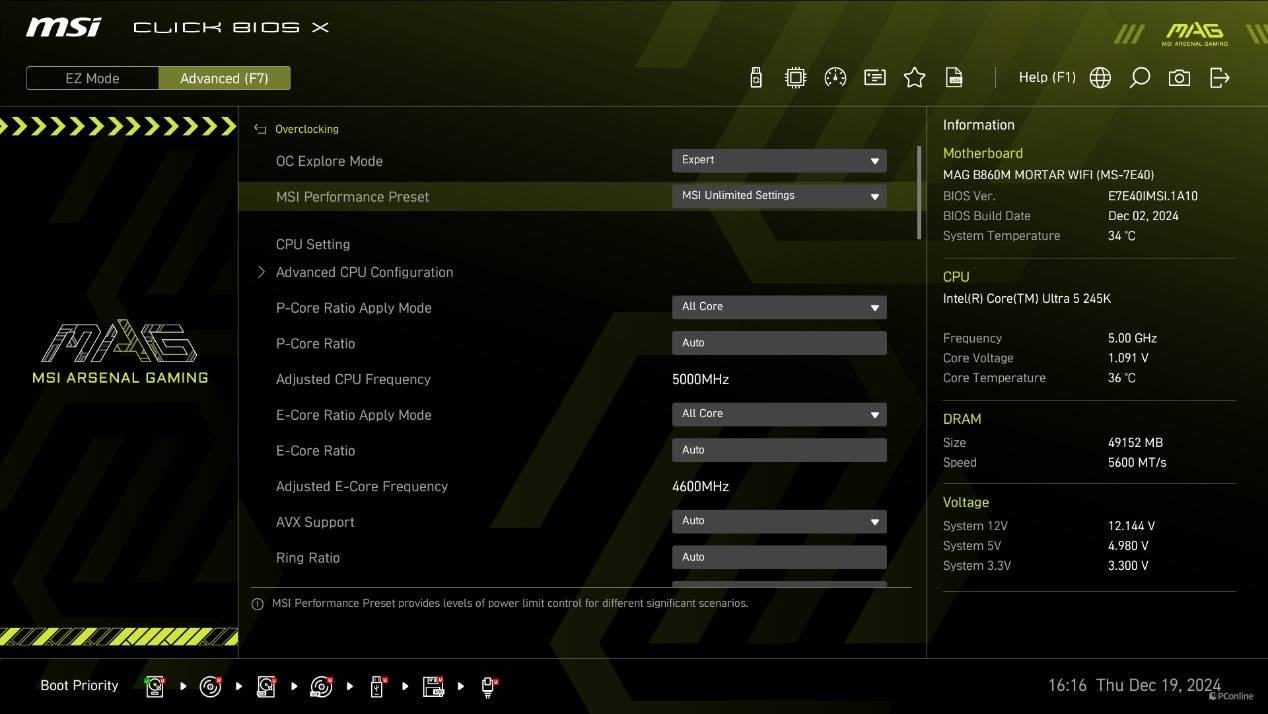Switch to EZ Mode

tap(92, 78)
